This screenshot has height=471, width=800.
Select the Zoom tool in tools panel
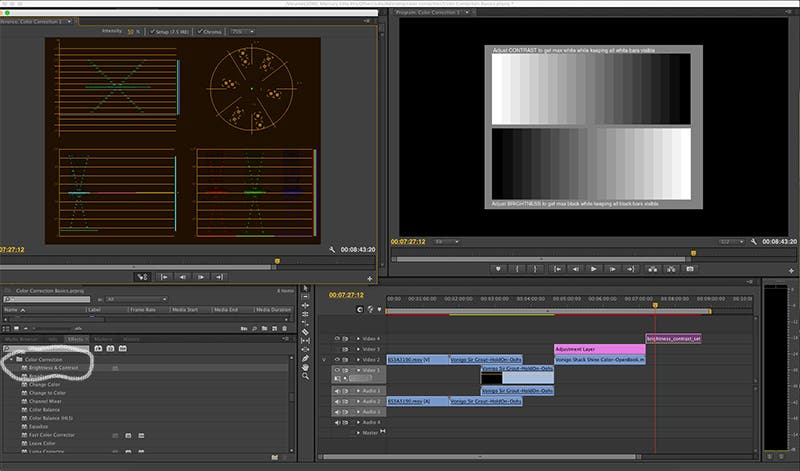(x=305, y=376)
